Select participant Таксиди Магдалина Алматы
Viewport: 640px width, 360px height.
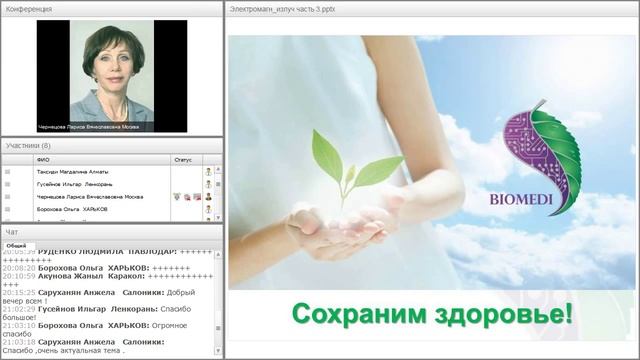(x=73, y=172)
